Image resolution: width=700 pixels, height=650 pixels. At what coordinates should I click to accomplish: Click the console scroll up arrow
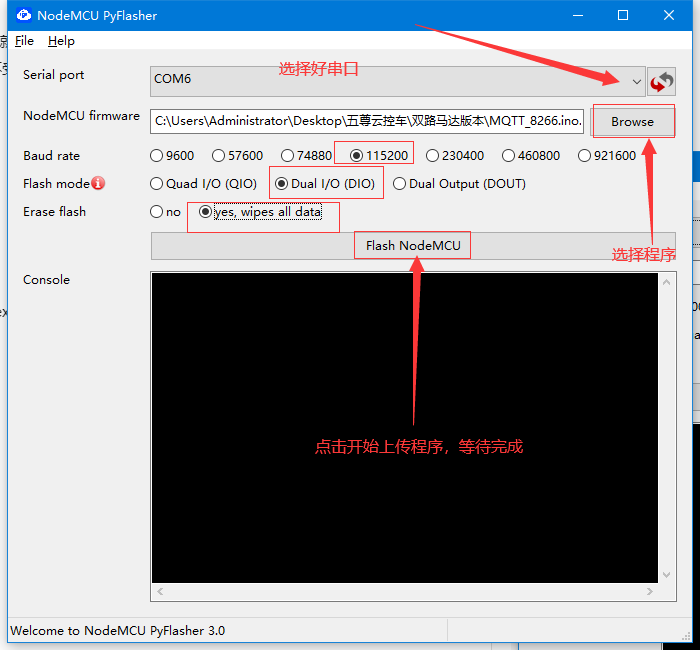667,282
